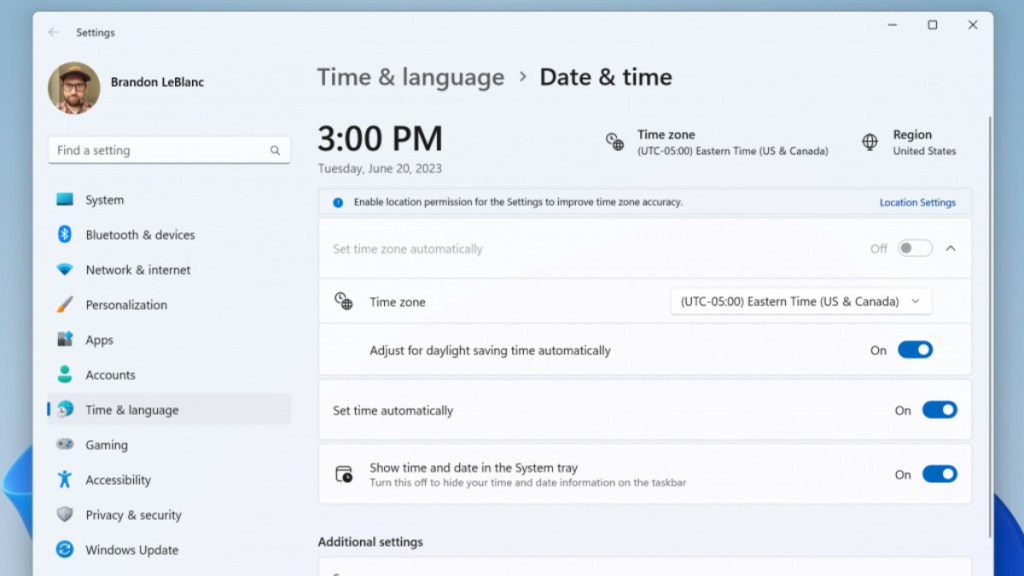Collapse the Set time zone automatically card
The height and width of the screenshot is (576, 1024).
[x=951, y=248]
